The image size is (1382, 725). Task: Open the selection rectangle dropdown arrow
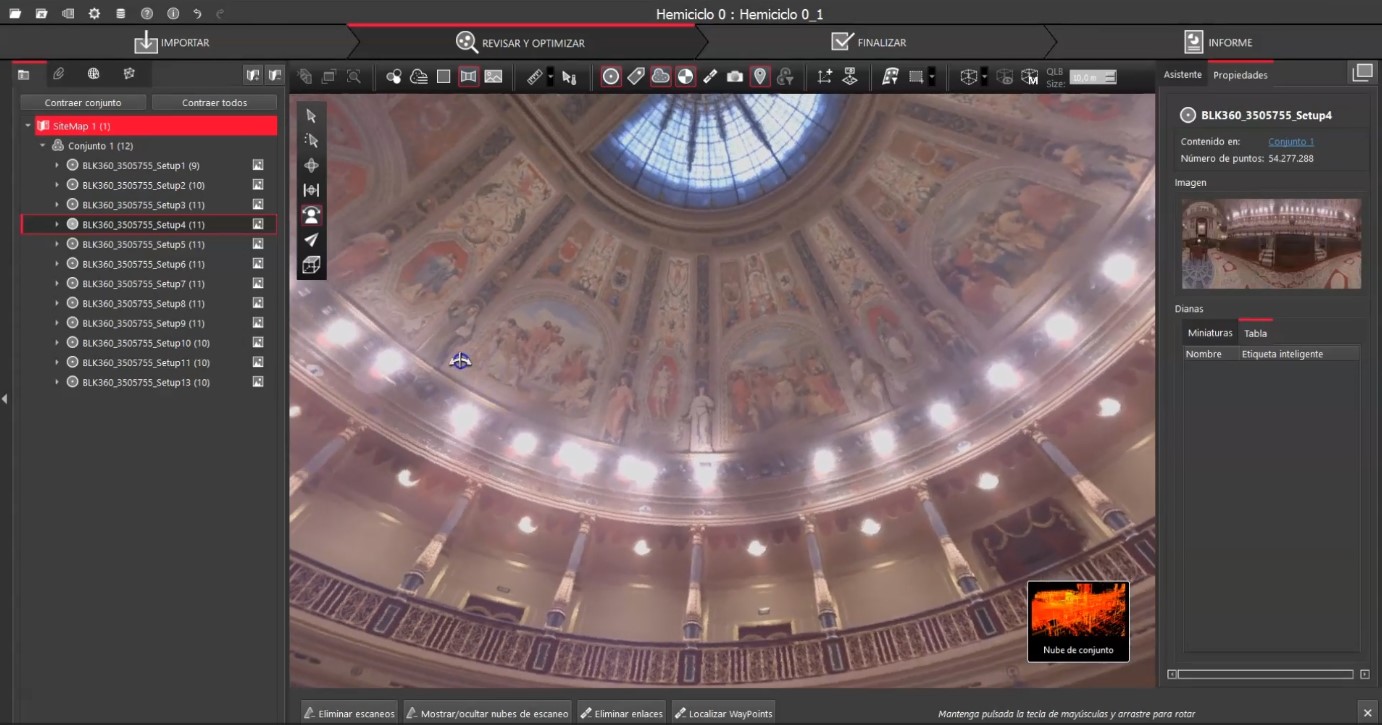click(932, 77)
